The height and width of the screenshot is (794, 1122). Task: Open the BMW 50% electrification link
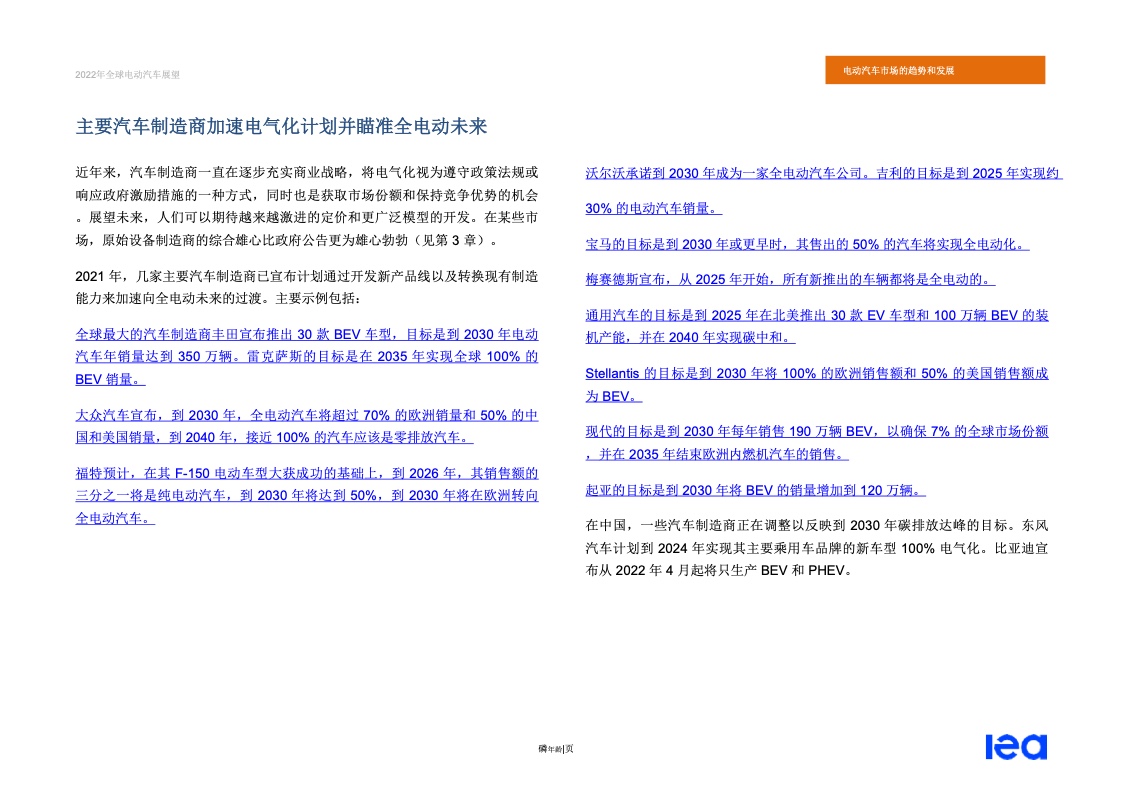[x=807, y=244]
